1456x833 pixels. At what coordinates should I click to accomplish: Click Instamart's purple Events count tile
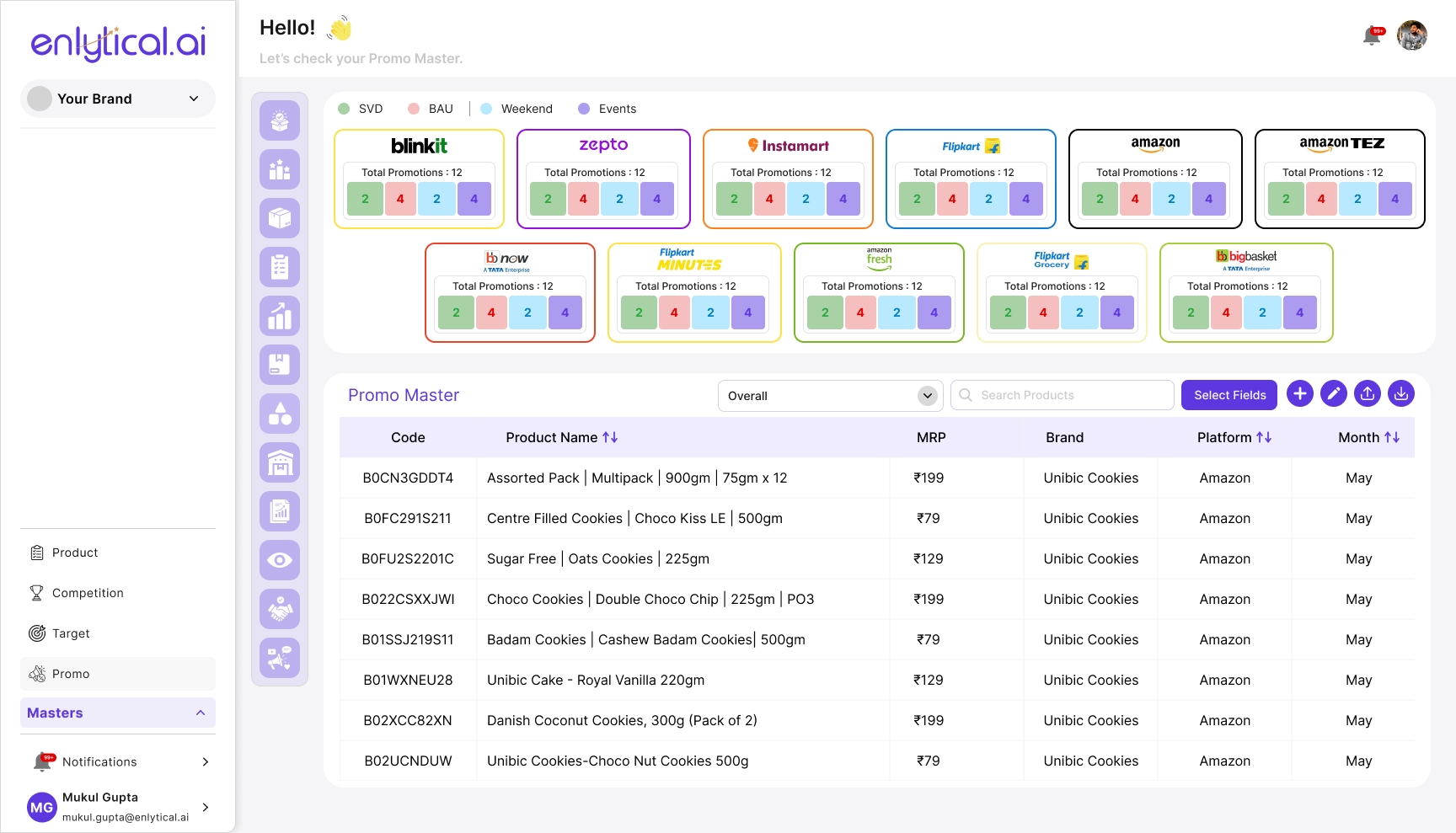point(843,199)
